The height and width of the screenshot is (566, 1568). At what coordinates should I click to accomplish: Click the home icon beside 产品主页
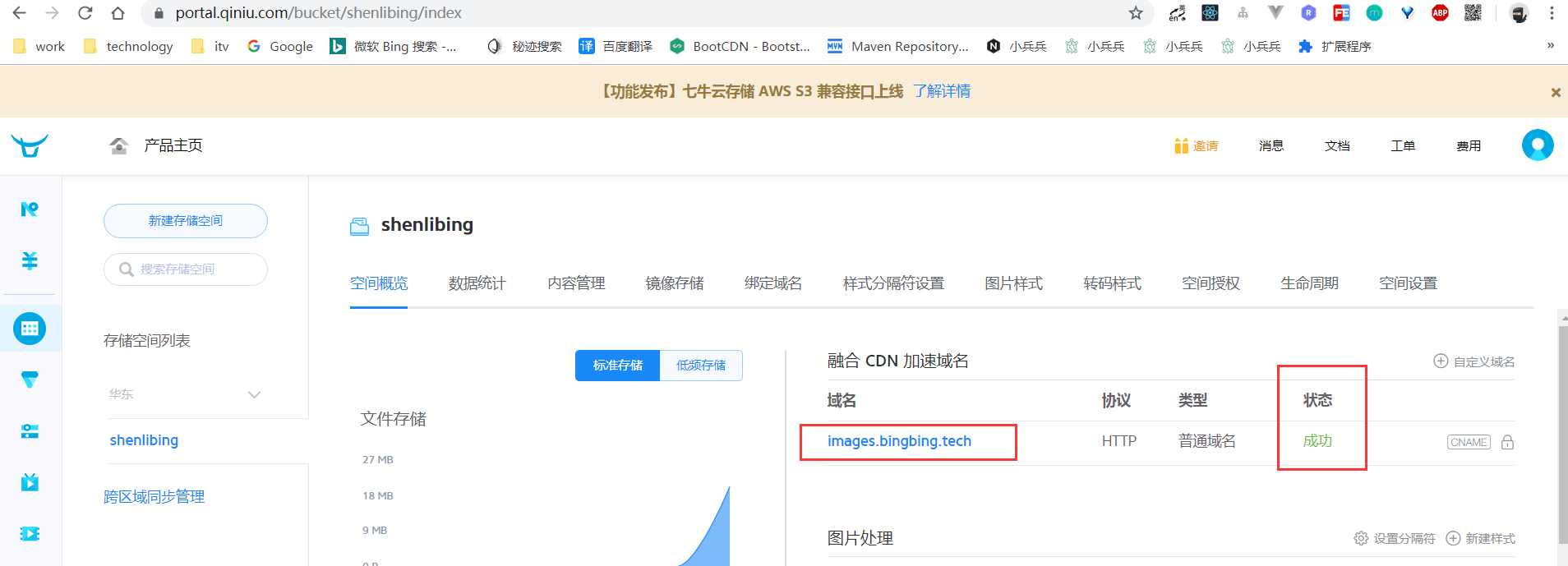coord(119,145)
